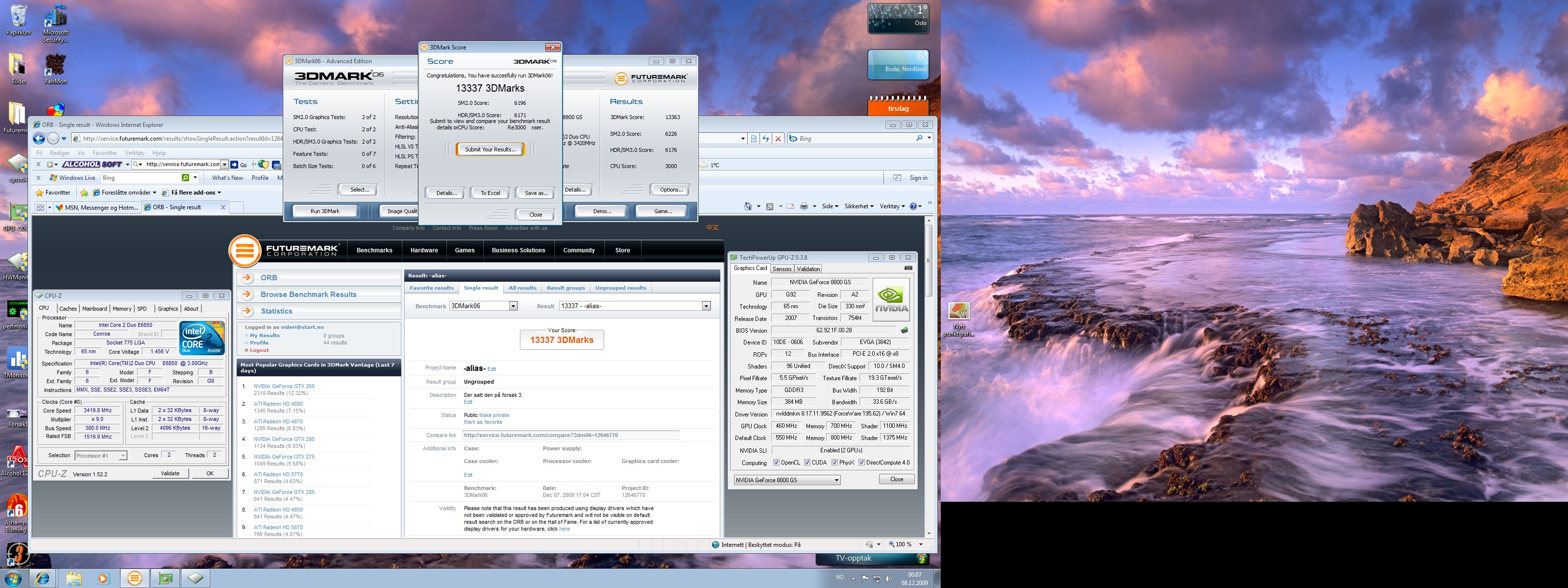
Task: Toggle the OpenCL checkbox in GPU-Z
Action: tap(776, 463)
